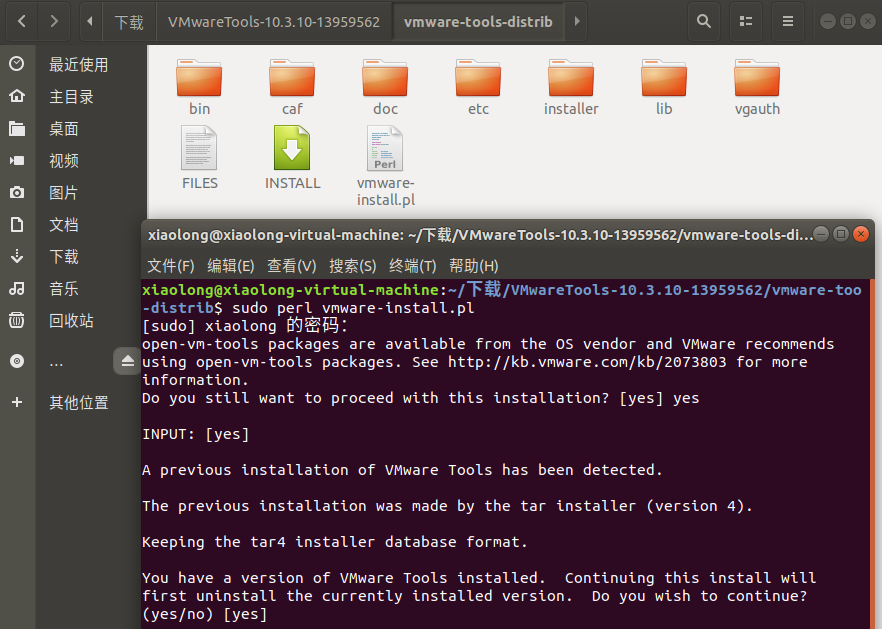Open the doc folder
Screen dimensions: 882x629
pos(385,87)
